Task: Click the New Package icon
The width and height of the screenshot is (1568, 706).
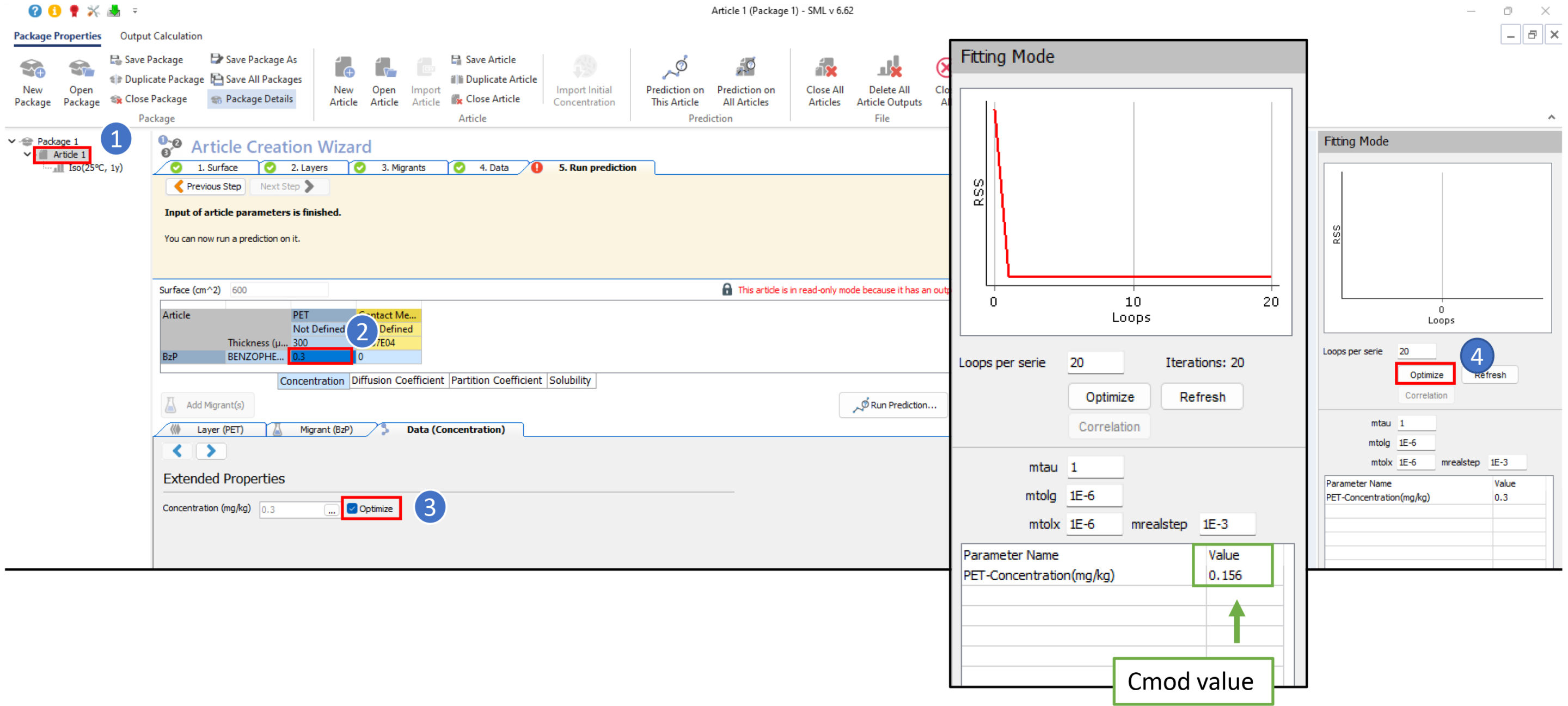Action: coord(32,69)
